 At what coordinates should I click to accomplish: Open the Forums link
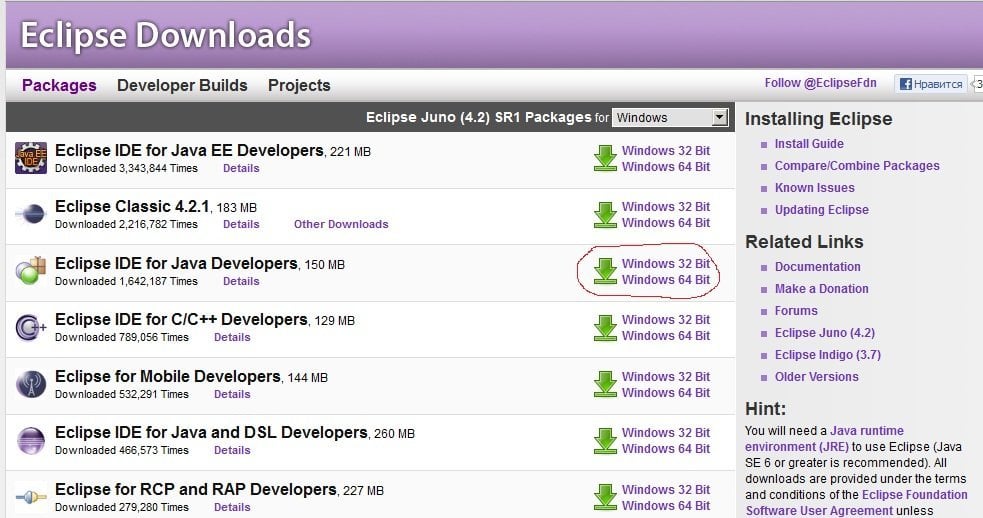point(796,310)
